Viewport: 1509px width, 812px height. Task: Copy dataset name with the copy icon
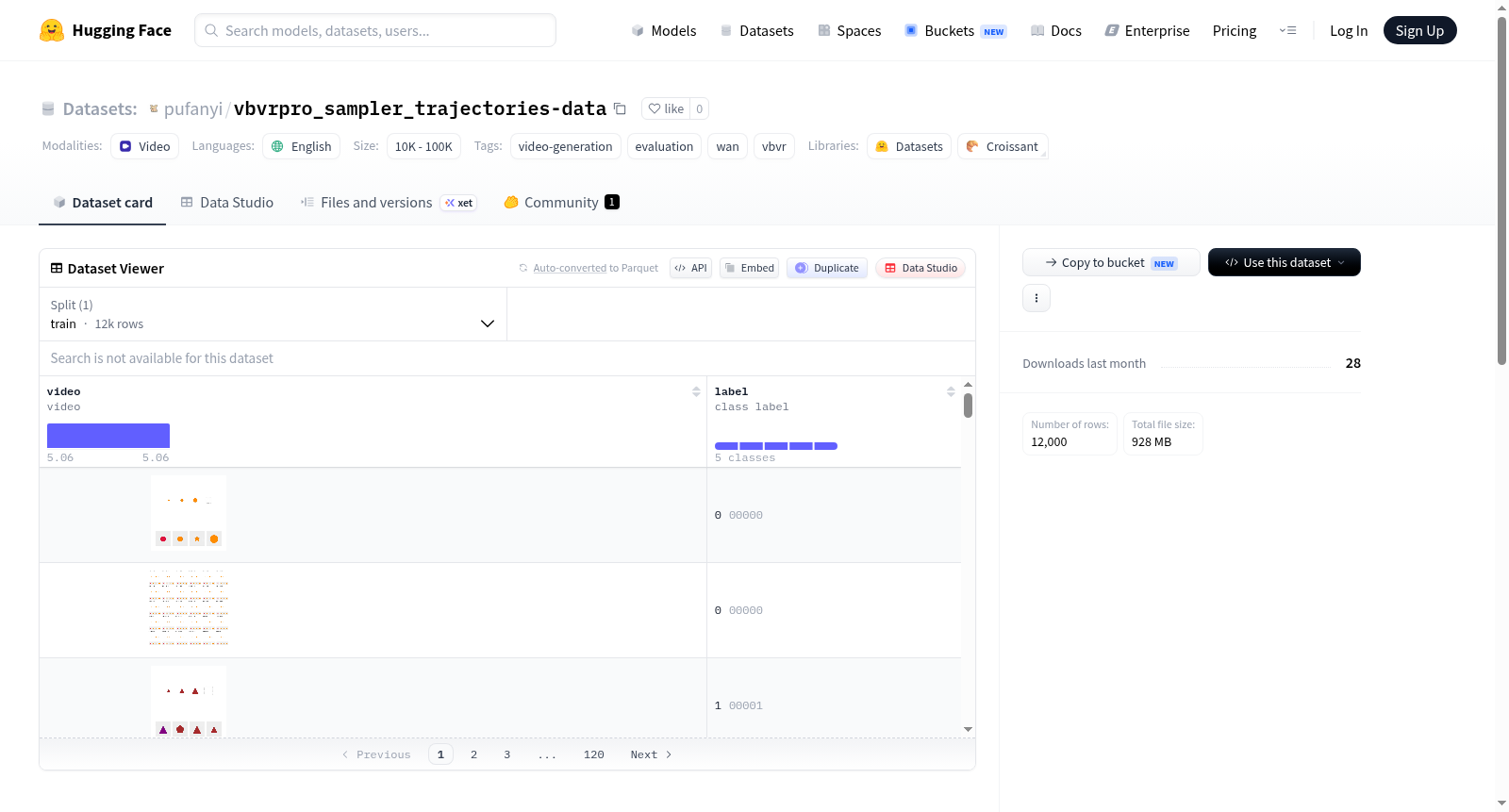(620, 108)
